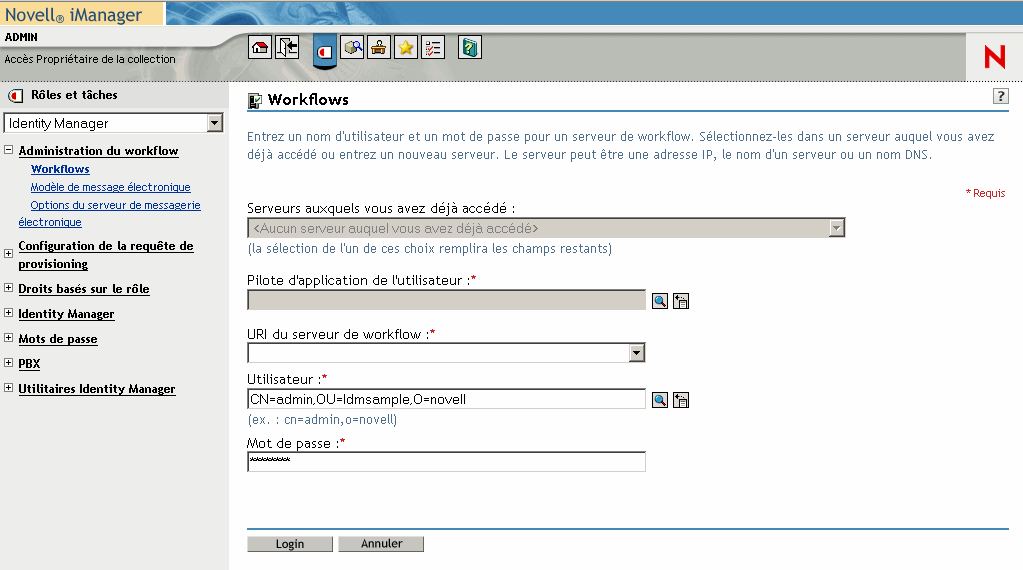1023x570 pixels.
Task: Click Configuration de la requête de provisioning link
Action: 106,255
